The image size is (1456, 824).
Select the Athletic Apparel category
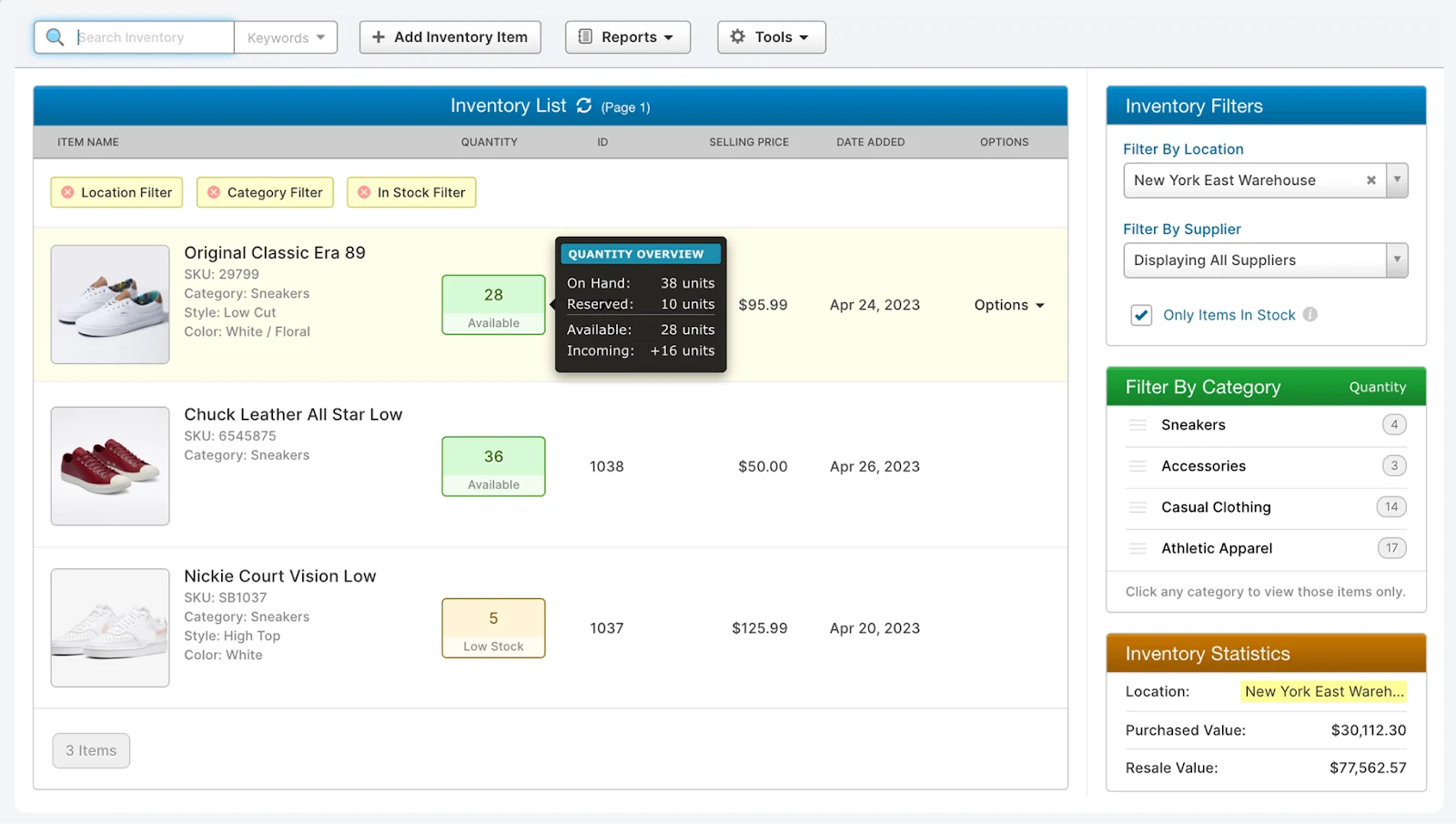pos(1217,548)
